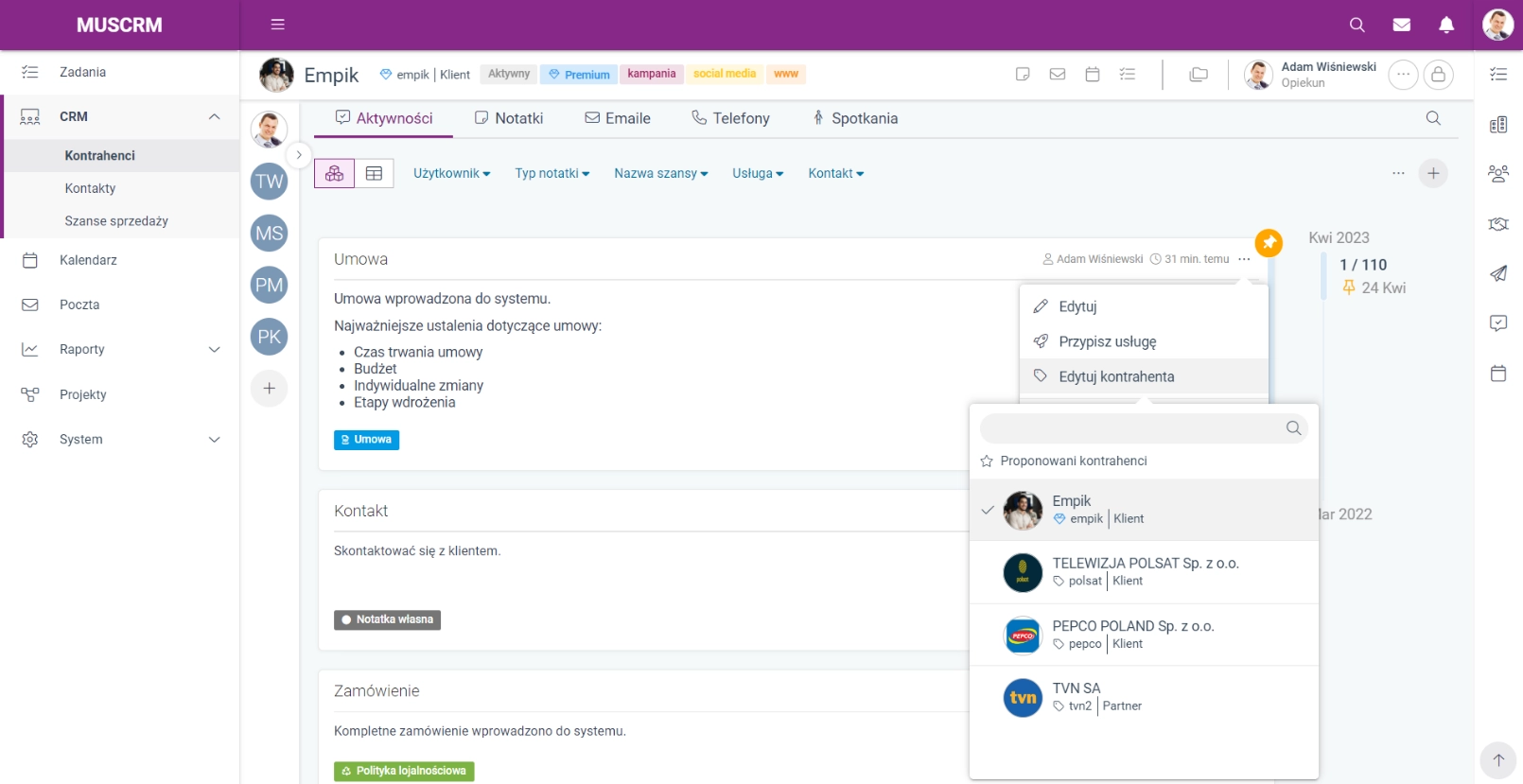Open the folder icon in Empik header
The height and width of the screenshot is (784, 1523).
1199,74
